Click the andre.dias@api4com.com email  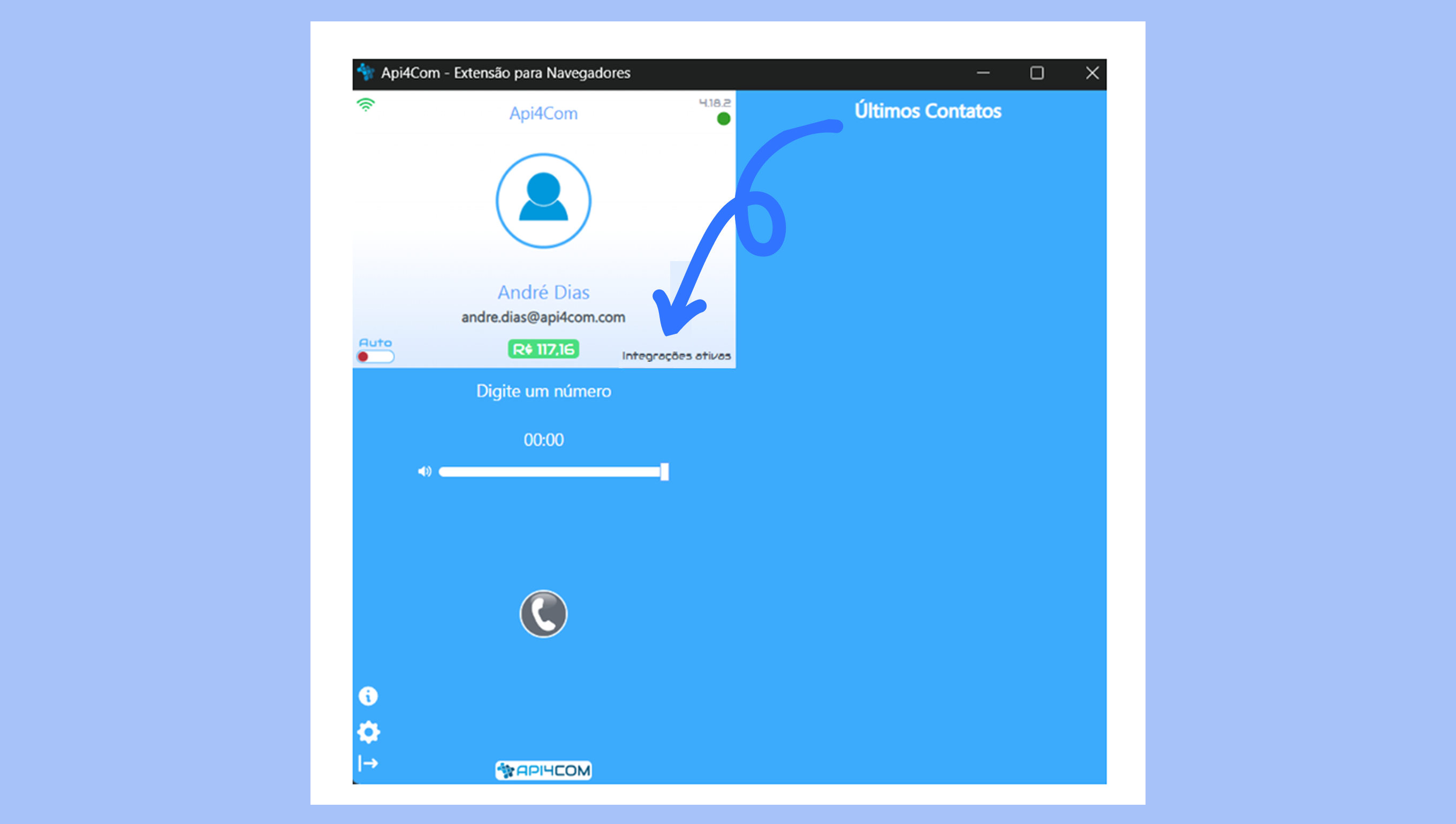pos(543,317)
